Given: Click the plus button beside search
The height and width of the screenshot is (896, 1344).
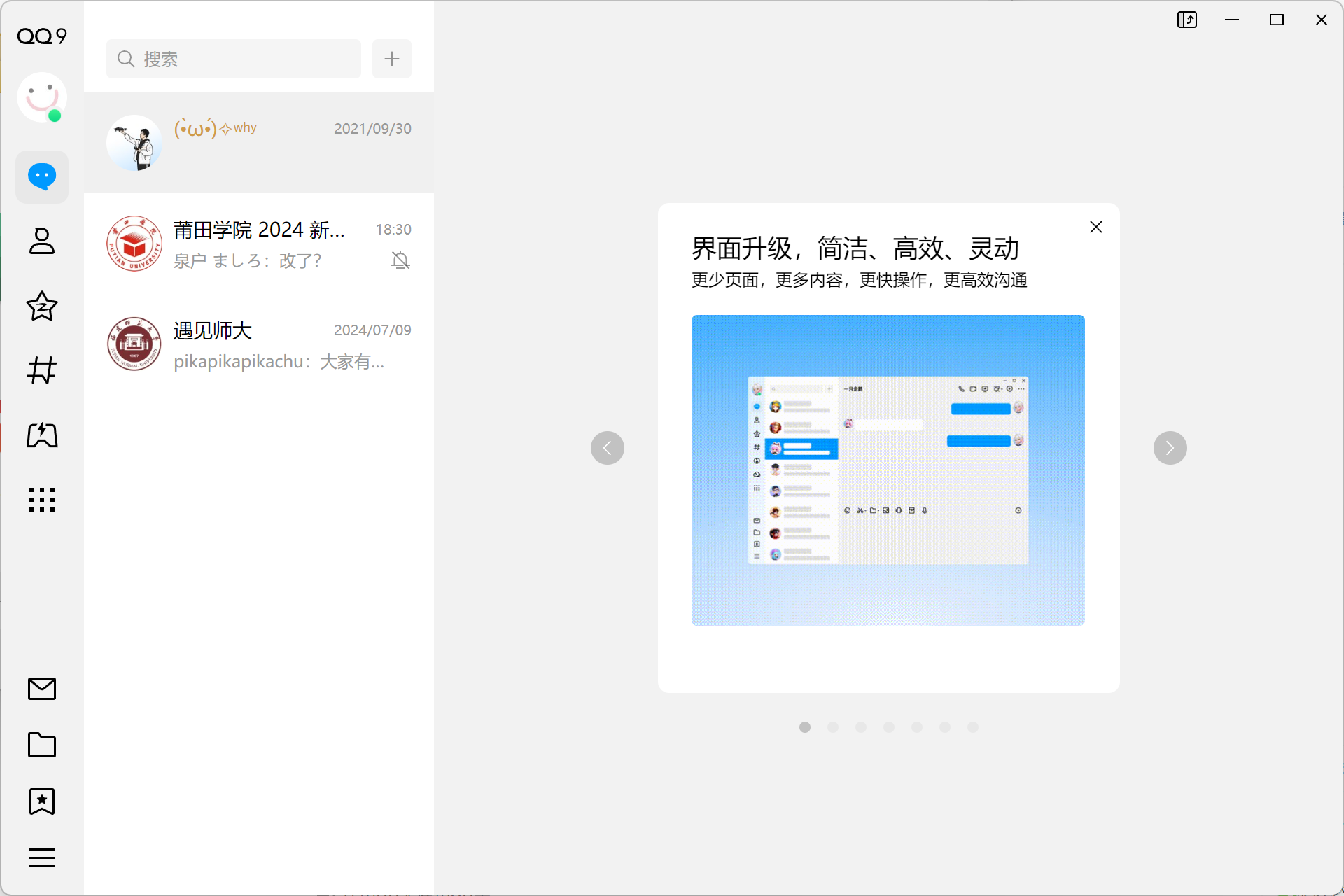Looking at the screenshot, I should [392, 59].
